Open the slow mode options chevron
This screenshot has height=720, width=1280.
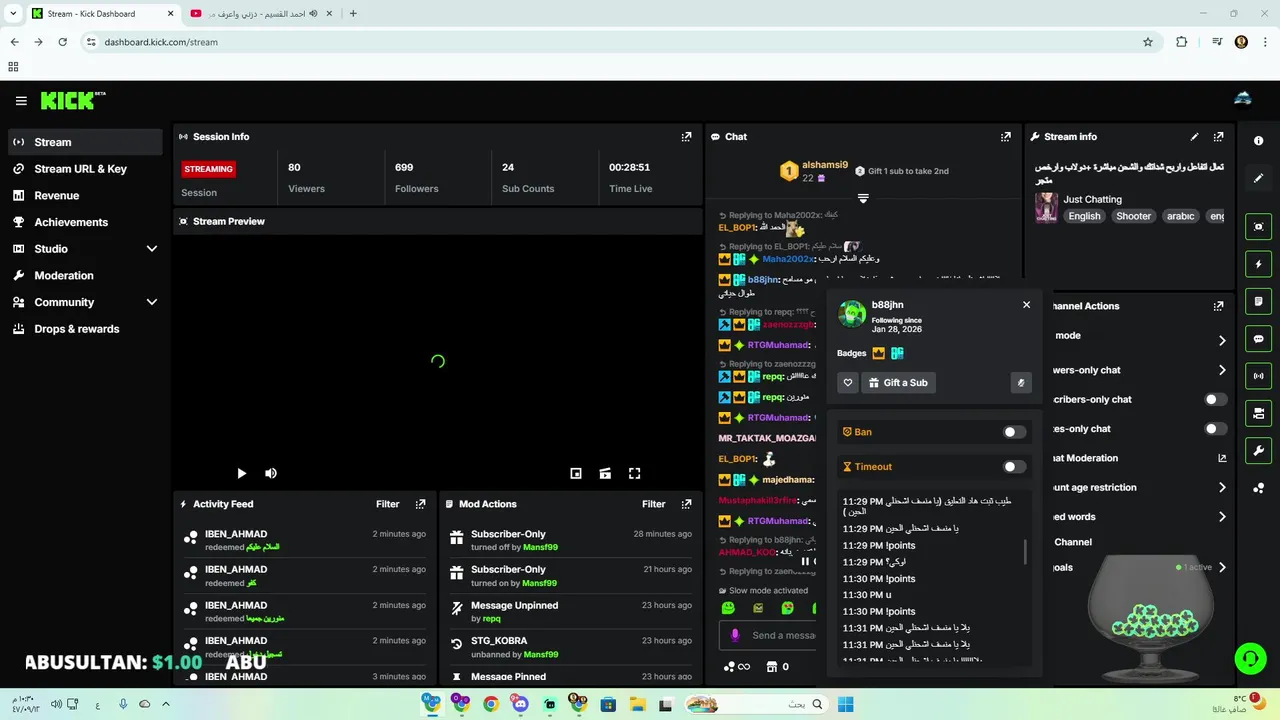[1222, 341]
